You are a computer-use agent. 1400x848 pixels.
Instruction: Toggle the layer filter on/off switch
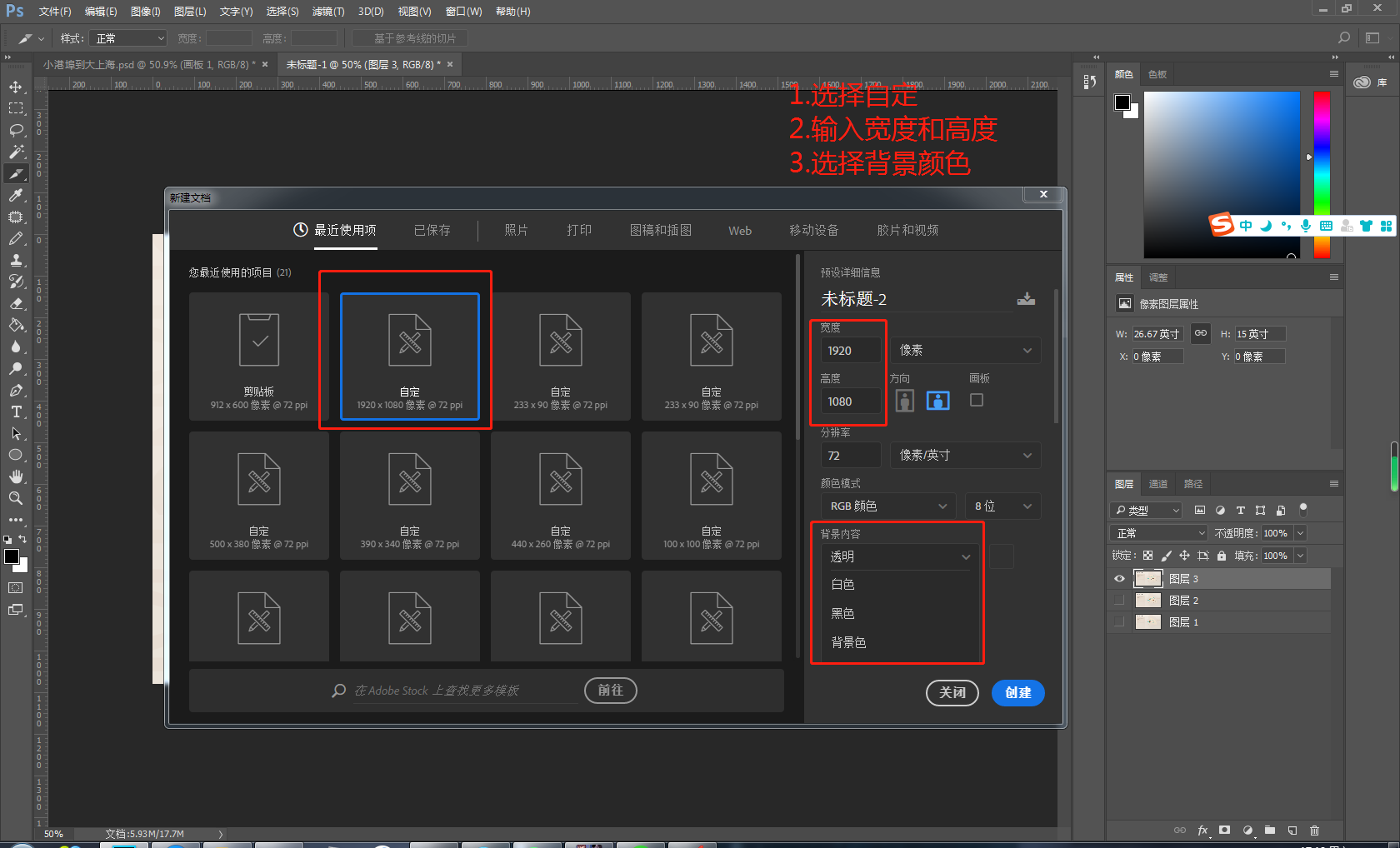click(x=1303, y=510)
